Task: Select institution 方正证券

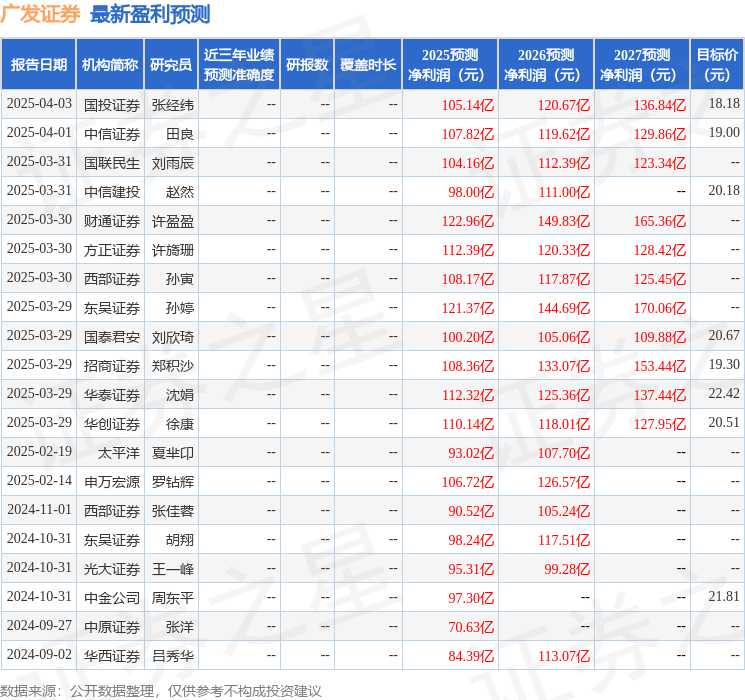Action: [x=112, y=250]
